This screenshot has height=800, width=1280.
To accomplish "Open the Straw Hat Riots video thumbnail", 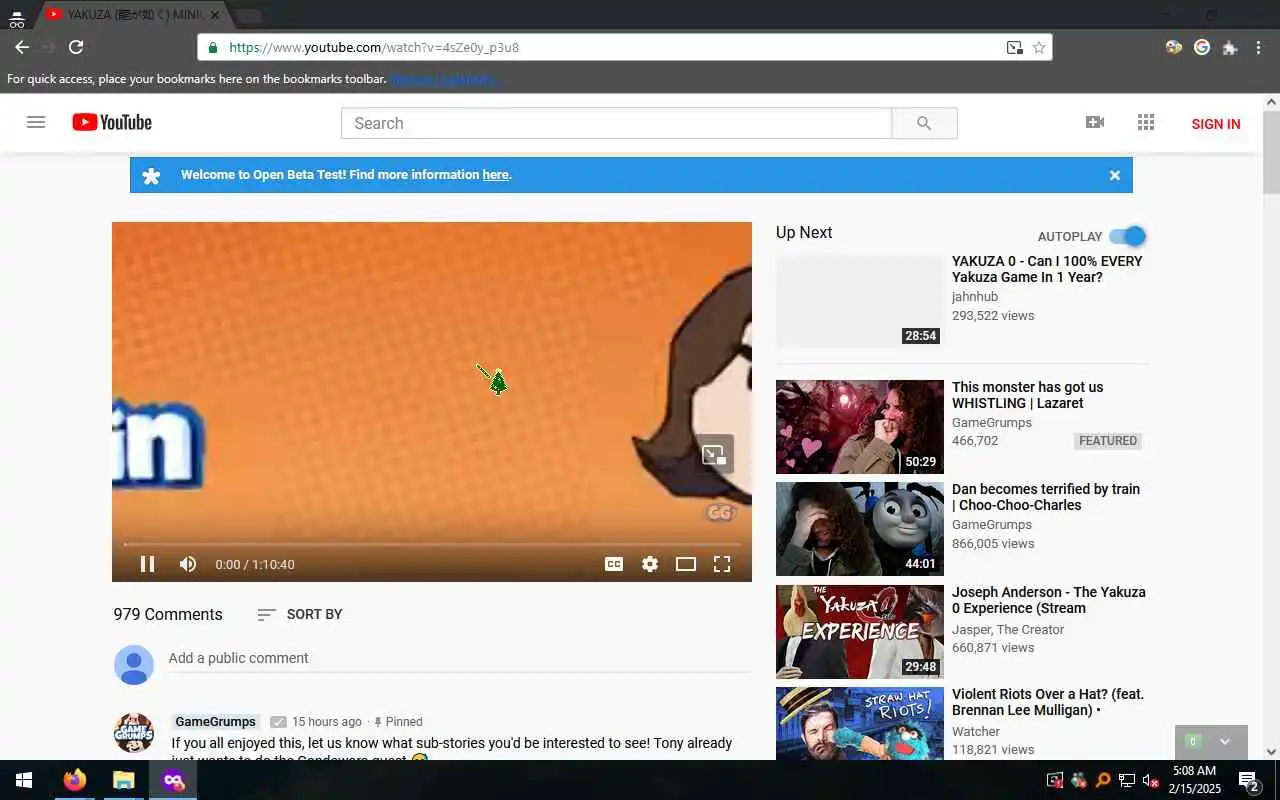I will click(860, 724).
